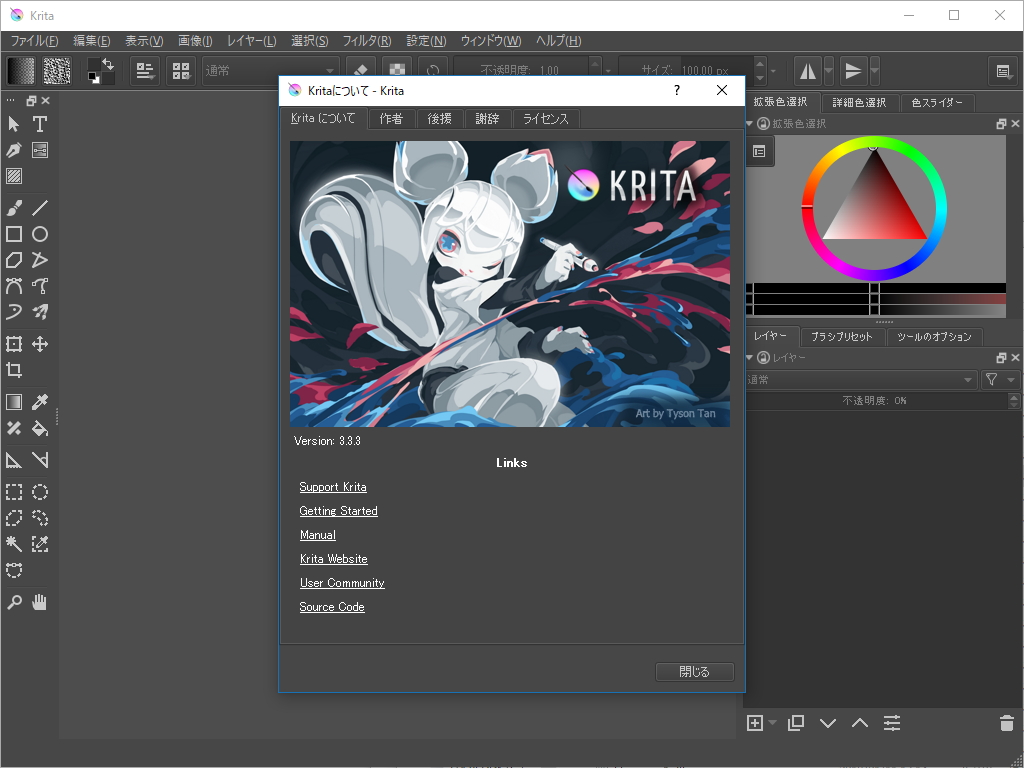The width and height of the screenshot is (1024, 768).
Task: Click the Getting Started link
Action: pyautogui.click(x=338, y=510)
